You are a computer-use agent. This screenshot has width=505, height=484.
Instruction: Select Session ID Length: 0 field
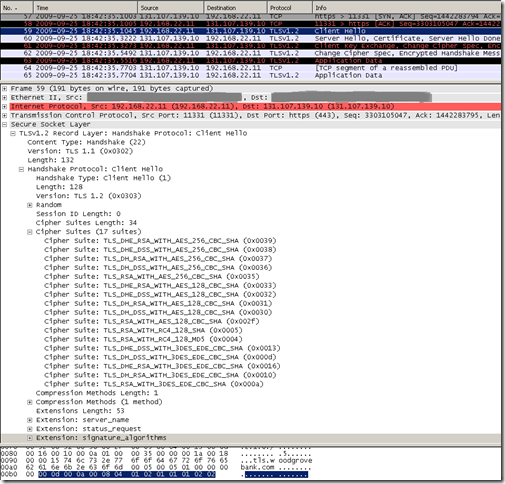(x=78, y=214)
